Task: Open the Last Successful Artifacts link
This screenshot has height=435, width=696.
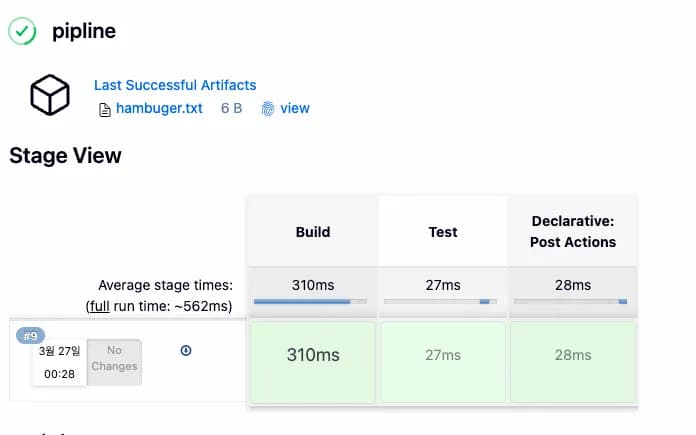Action: pos(175,85)
